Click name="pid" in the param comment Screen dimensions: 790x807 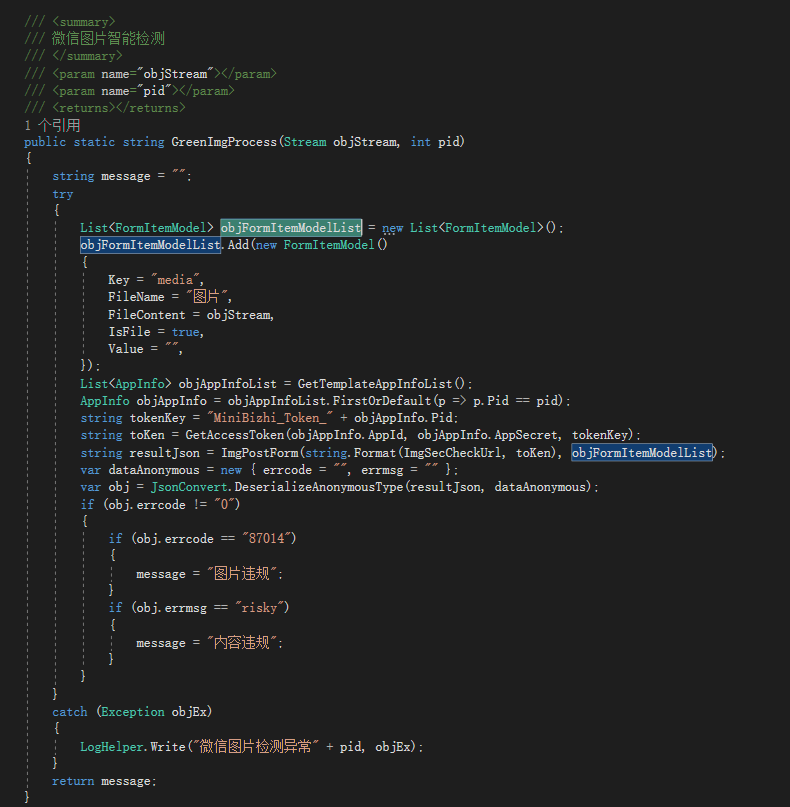(x=136, y=91)
